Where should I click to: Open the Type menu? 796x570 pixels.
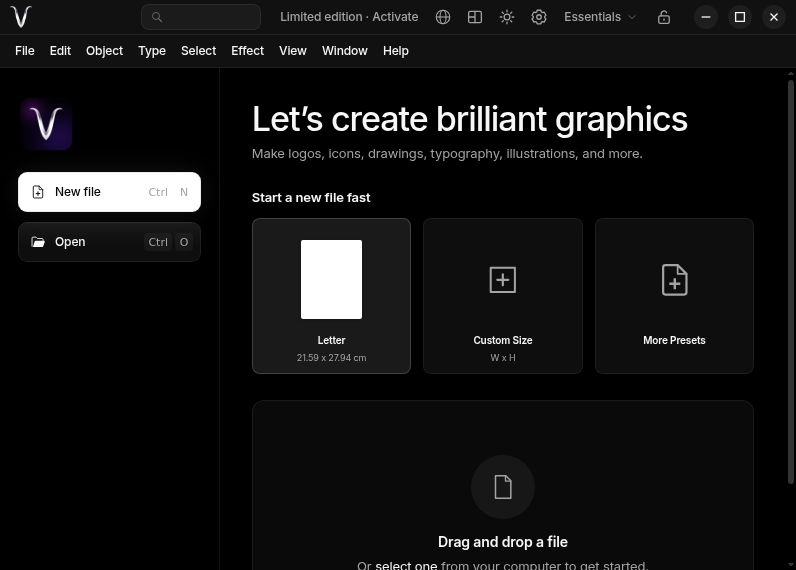click(152, 51)
